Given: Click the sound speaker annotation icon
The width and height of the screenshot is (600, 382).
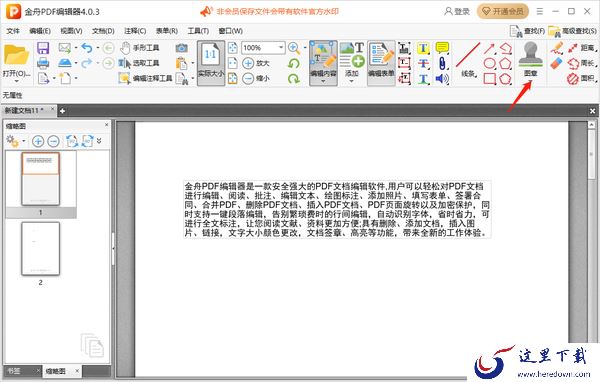Looking at the screenshot, I should click(442, 78).
